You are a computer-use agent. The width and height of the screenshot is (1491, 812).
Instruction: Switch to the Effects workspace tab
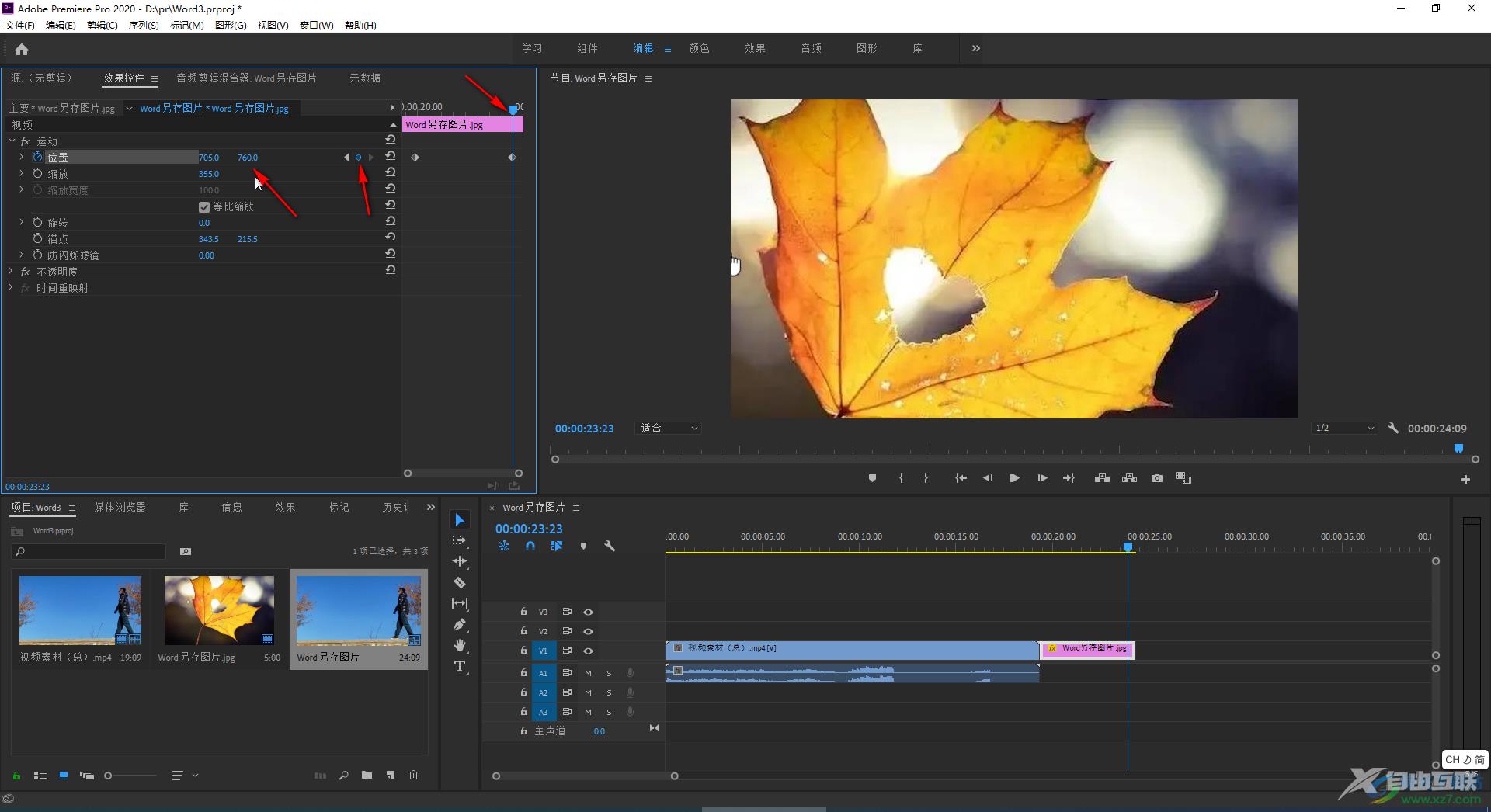[x=755, y=48]
